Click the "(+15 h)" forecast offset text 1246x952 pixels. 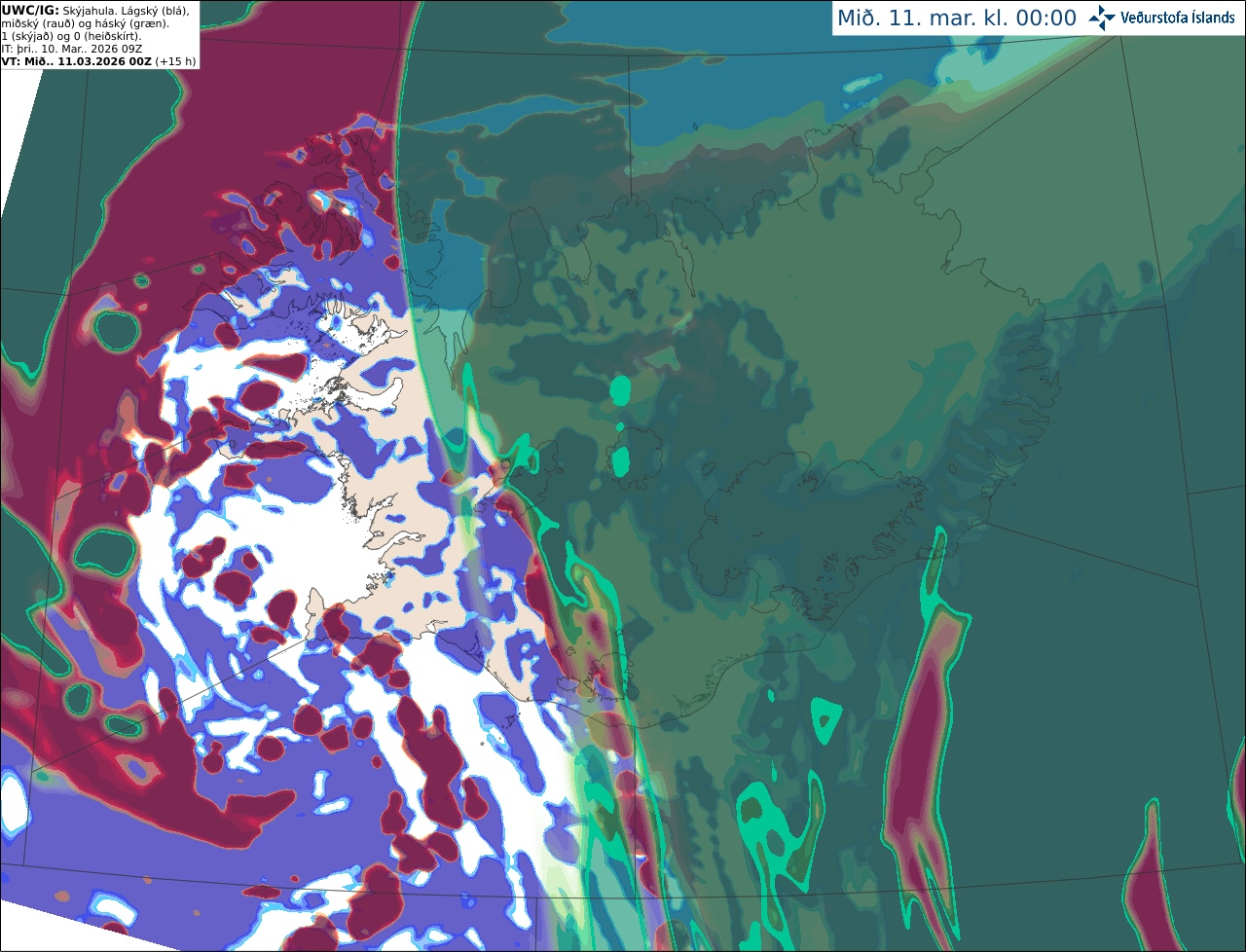click(176, 61)
